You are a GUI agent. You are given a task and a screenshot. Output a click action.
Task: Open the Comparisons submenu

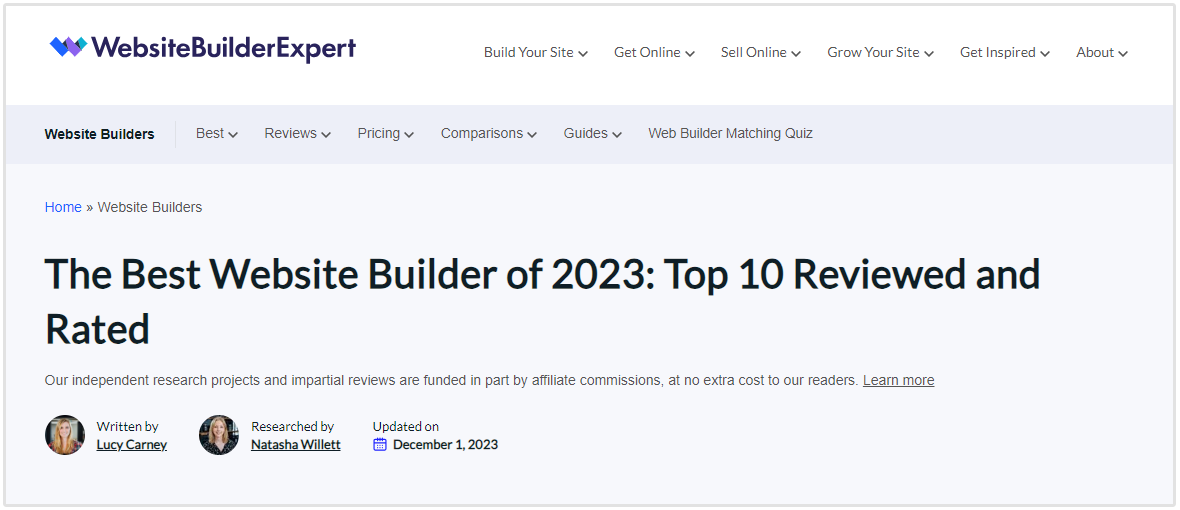(x=488, y=133)
